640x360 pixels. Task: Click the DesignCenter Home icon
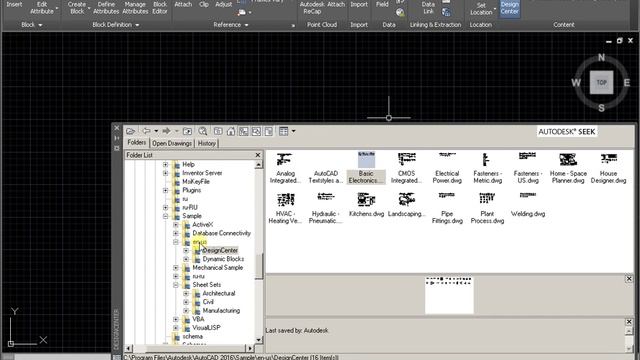[231, 131]
